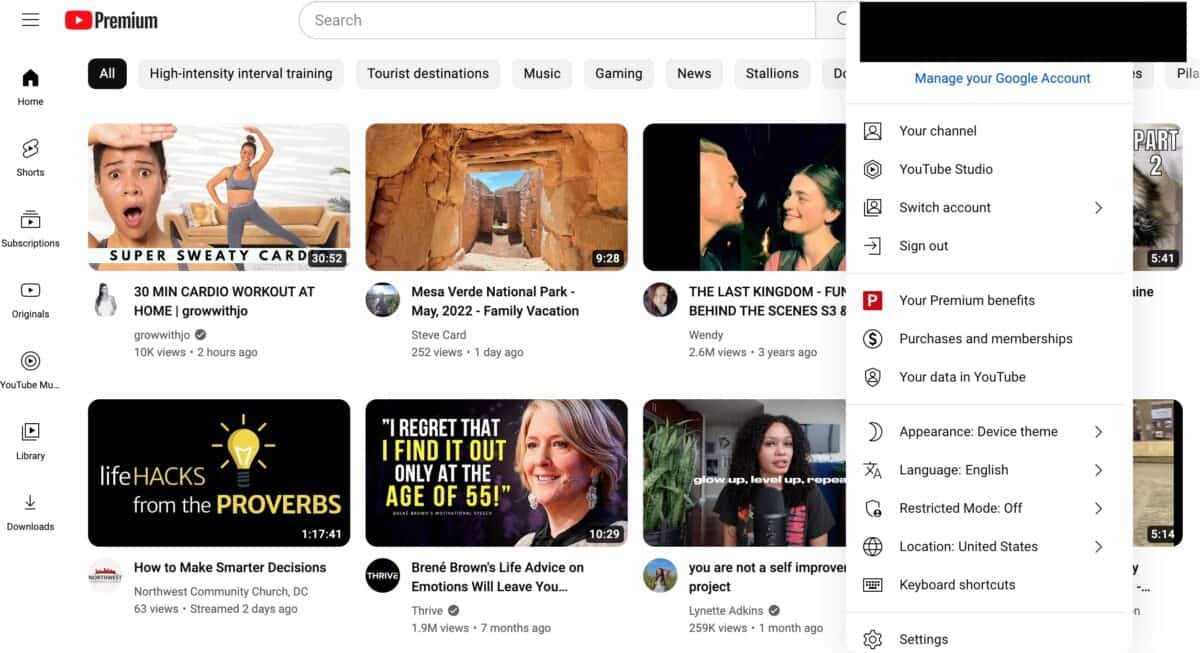Click the YouTube Premium logo
This screenshot has height=653, width=1200.
click(111, 20)
